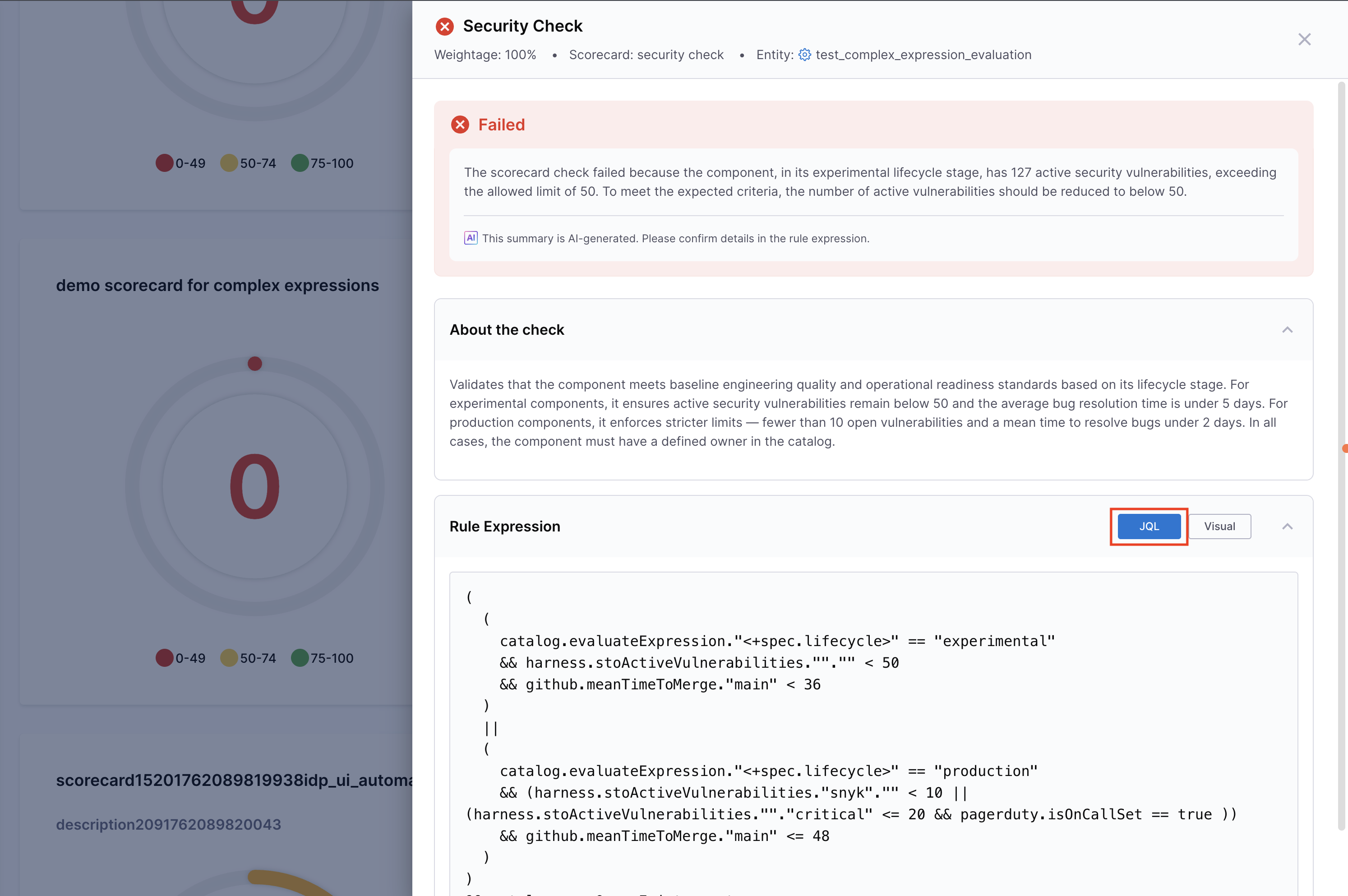This screenshot has width=1348, height=896.
Task: Click the red marker dot on score ring
Action: [x=255, y=364]
